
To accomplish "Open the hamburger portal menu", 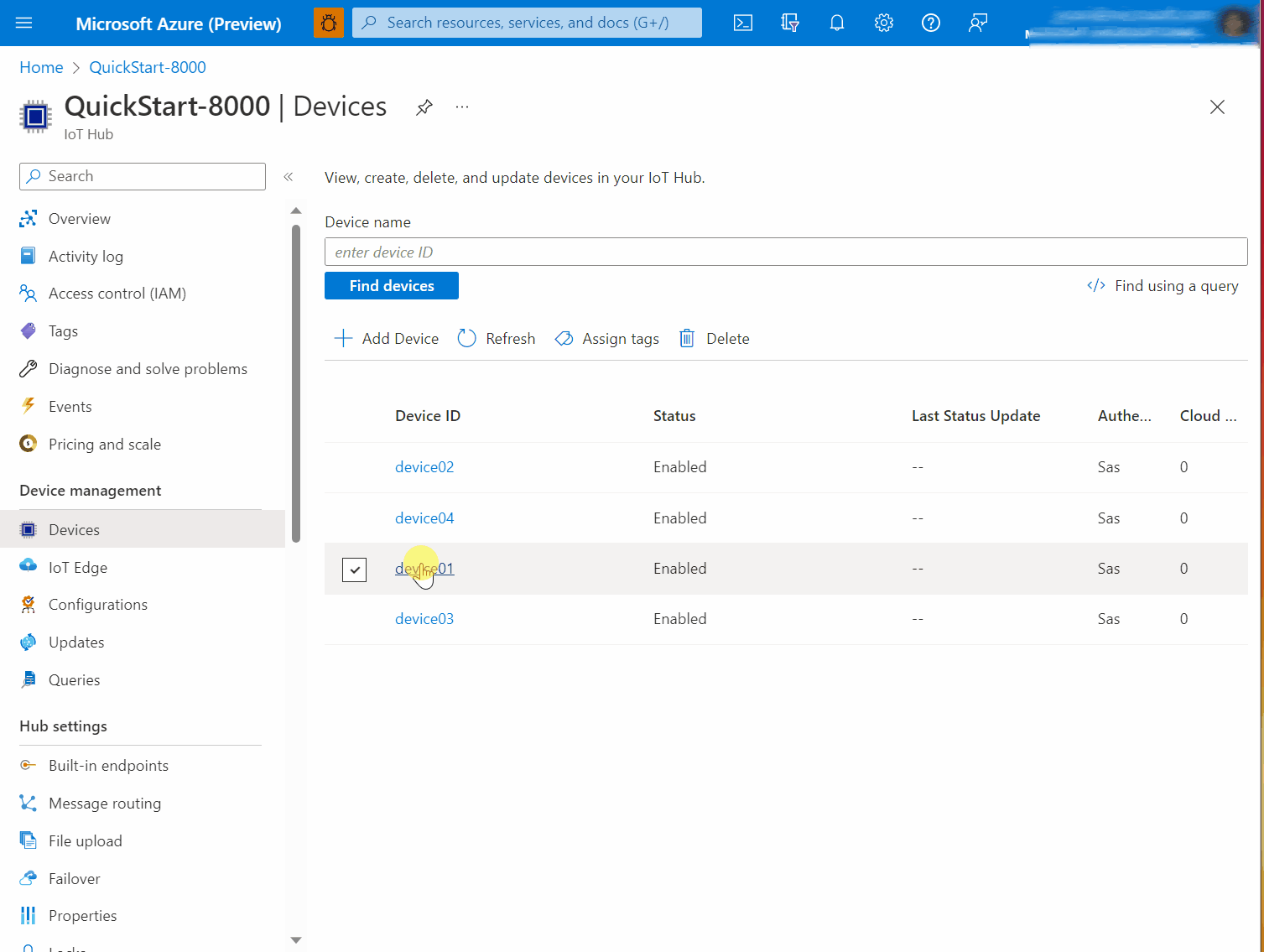I will click(24, 23).
